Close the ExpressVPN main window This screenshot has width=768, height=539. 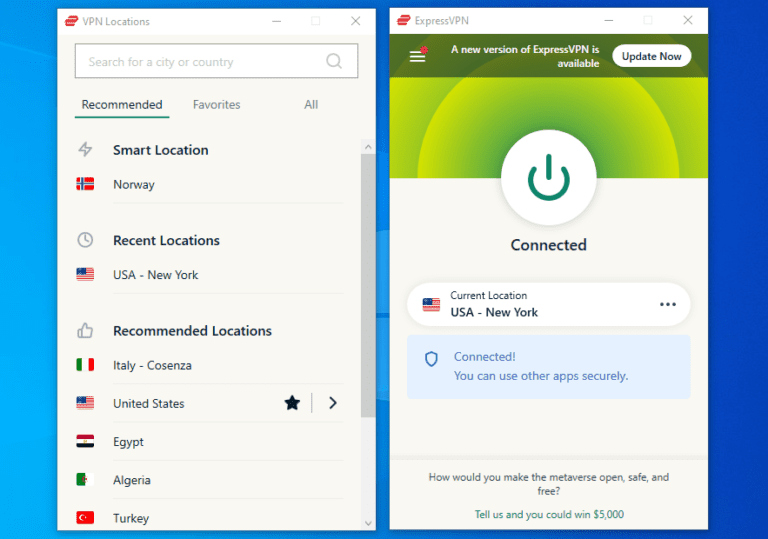coord(688,20)
